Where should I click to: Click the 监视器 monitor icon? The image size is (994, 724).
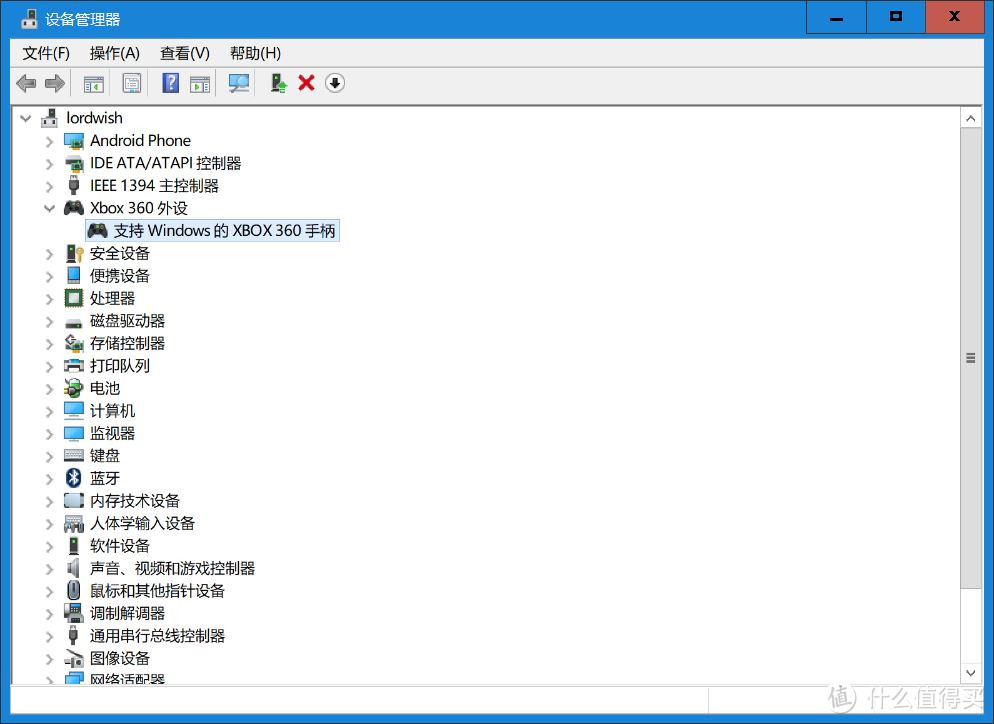74,433
